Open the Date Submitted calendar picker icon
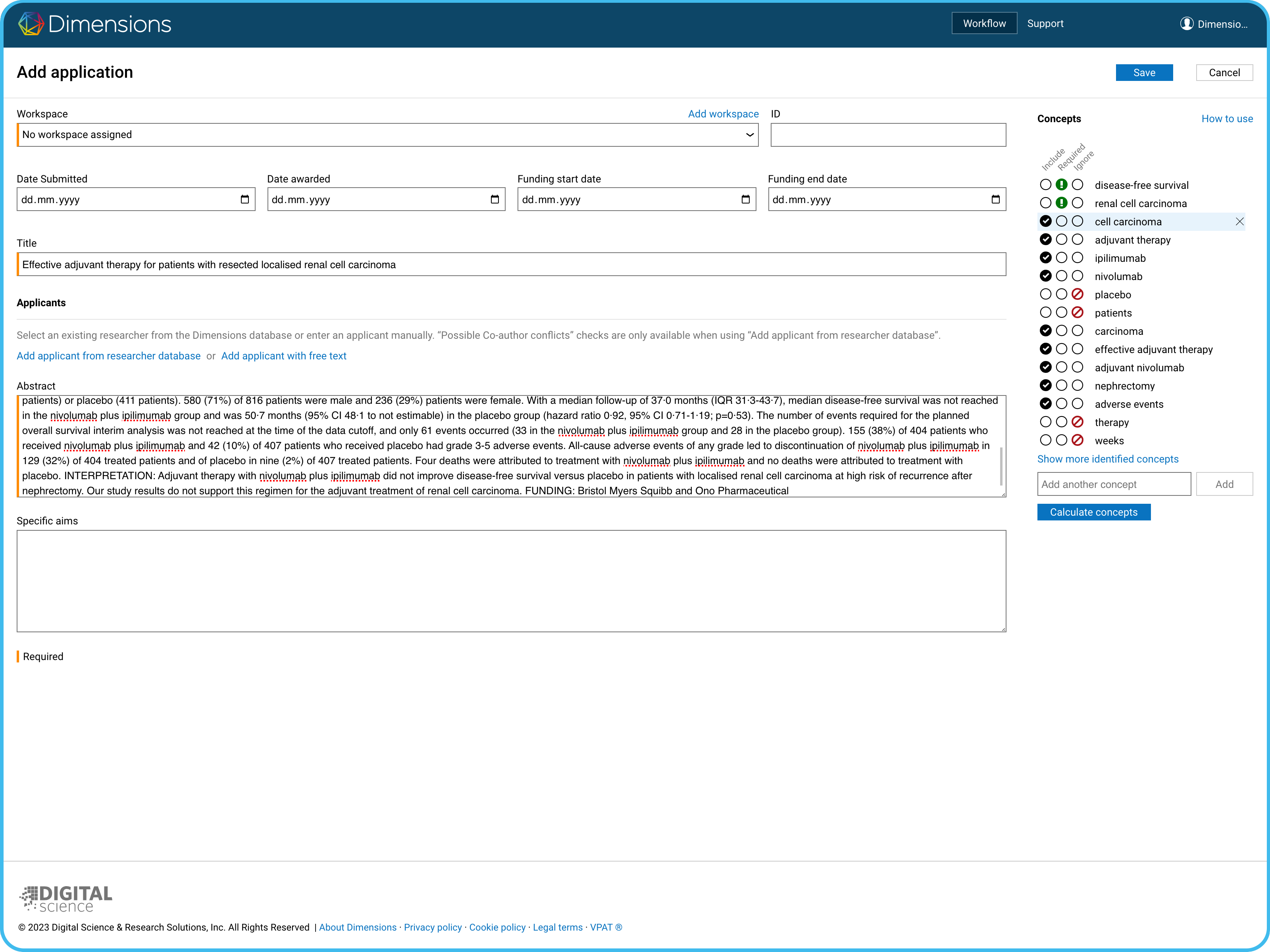The width and height of the screenshot is (1270, 952). pos(244,199)
